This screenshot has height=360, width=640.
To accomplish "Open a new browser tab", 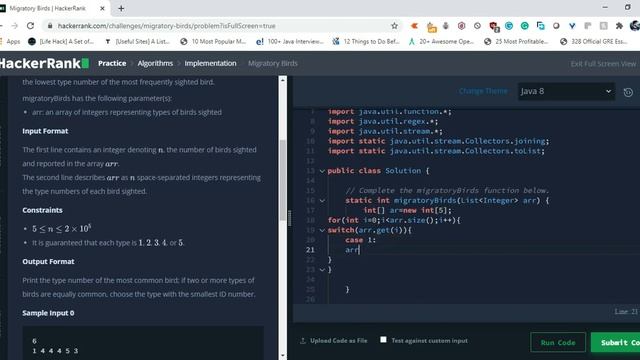I will point(121,8).
